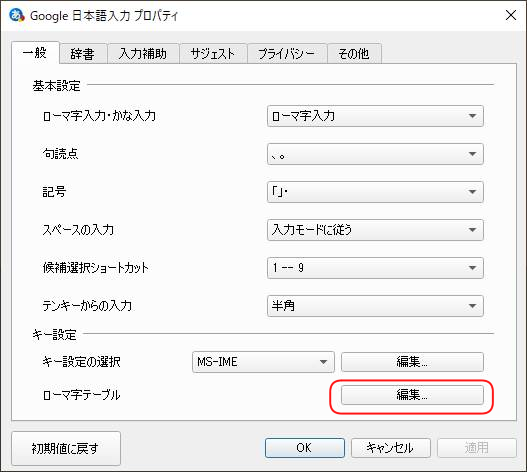Click the 記号 label
Screen dimensions: 527x472
(x=54, y=192)
